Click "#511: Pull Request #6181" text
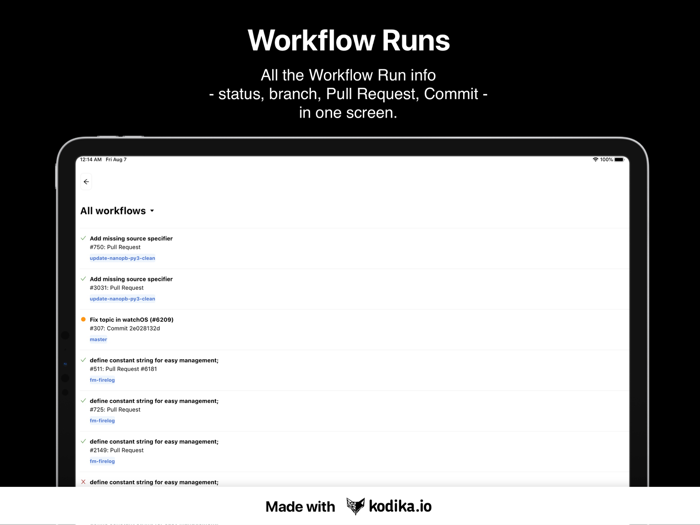The height and width of the screenshot is (525, 700). click(x=123, y=369)
